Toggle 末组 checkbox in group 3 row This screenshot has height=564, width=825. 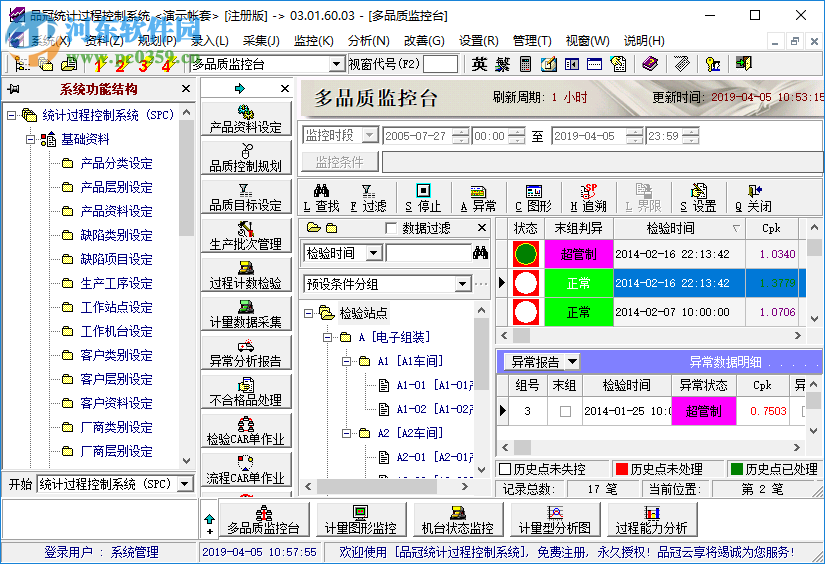click(565, 411)
